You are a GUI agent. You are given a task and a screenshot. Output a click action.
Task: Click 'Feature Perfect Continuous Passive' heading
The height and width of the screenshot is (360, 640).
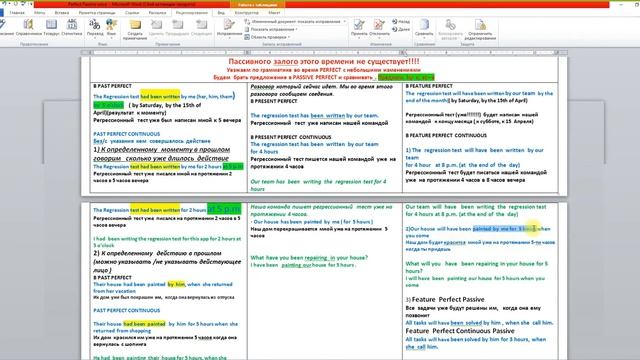coord(460,331)
